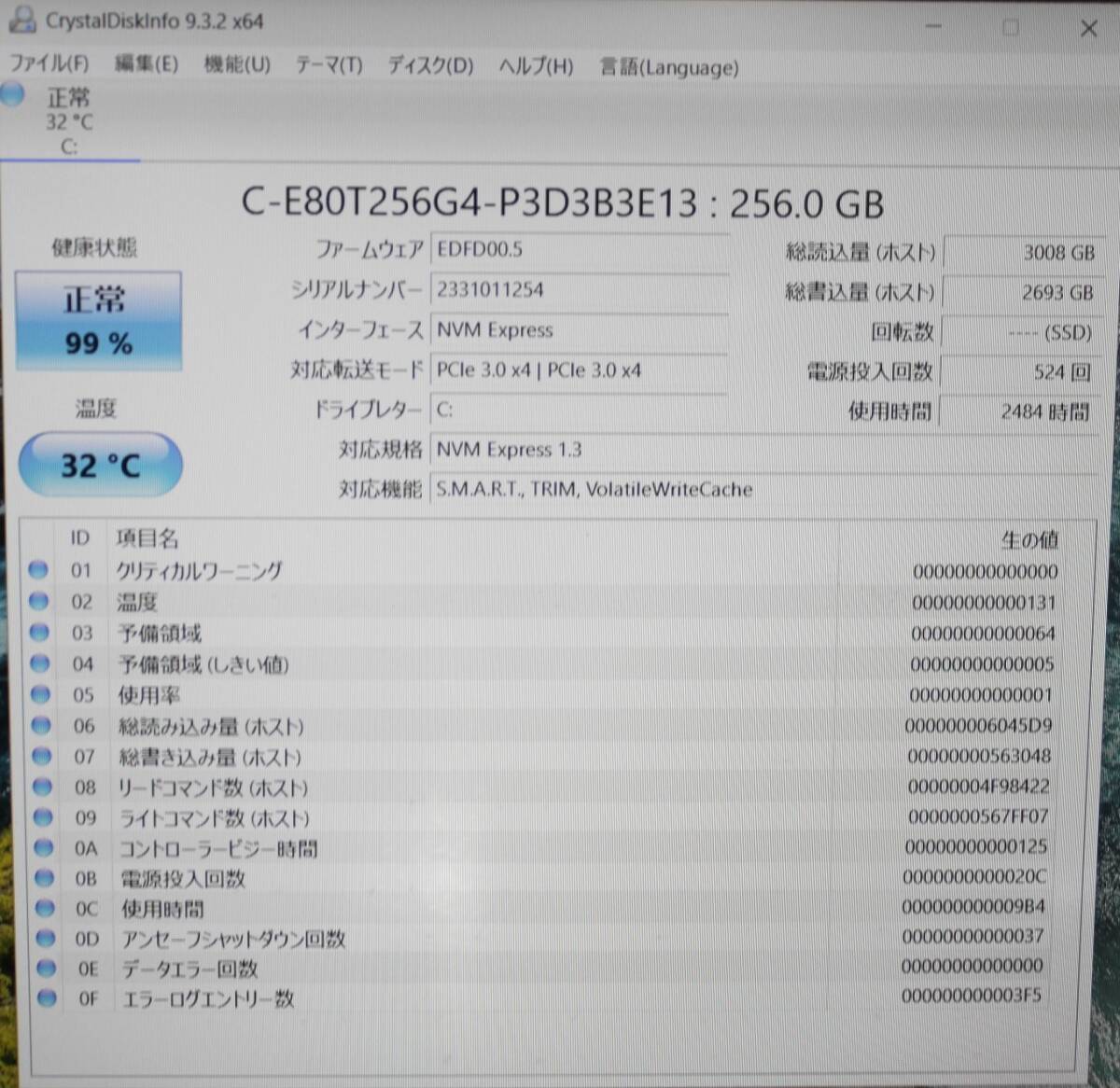The height and width of the screenshot is (1088, 1120).
Task: Open the 言語(Language) dropdown menu
Action: coord(668,66)
